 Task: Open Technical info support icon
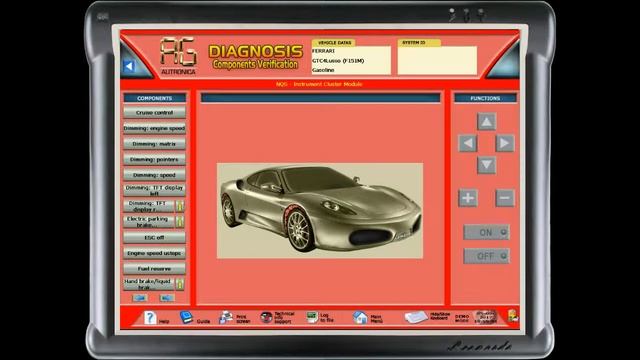point(266,317)
